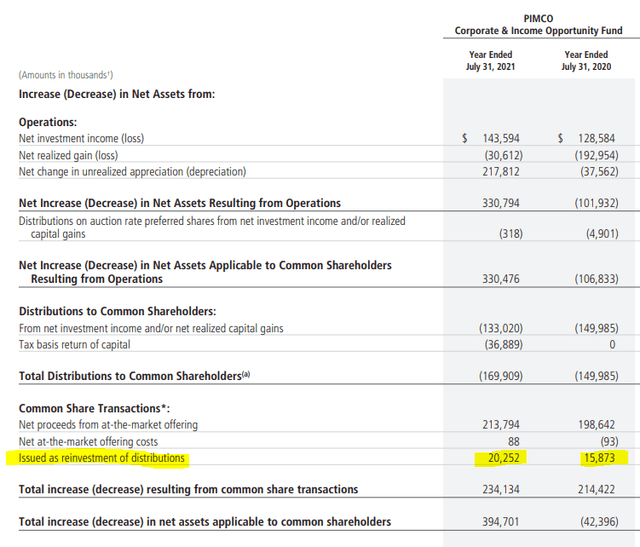Click 'Total increase (decrease) resulting from common share transactions'
This screenshot has width=640, height=547.
pos(188,489)
